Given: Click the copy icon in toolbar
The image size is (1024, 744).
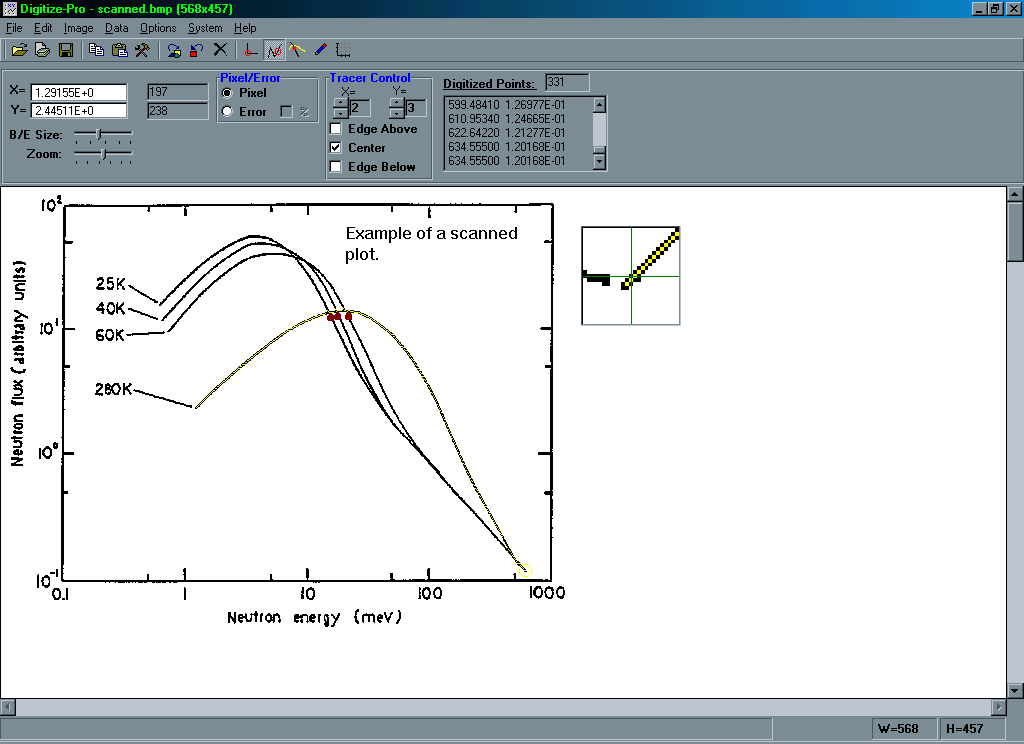Looking at the screenshot, I should coord(96,49).
